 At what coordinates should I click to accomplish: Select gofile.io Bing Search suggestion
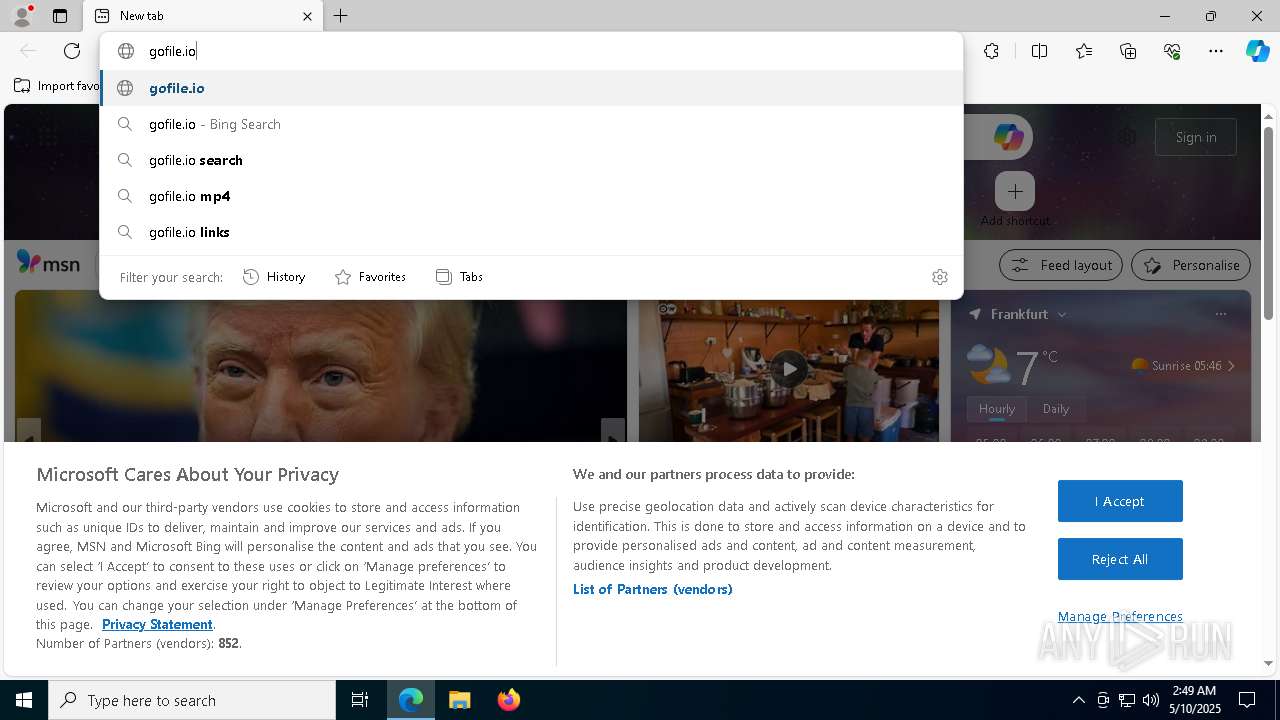click(531, 124)
